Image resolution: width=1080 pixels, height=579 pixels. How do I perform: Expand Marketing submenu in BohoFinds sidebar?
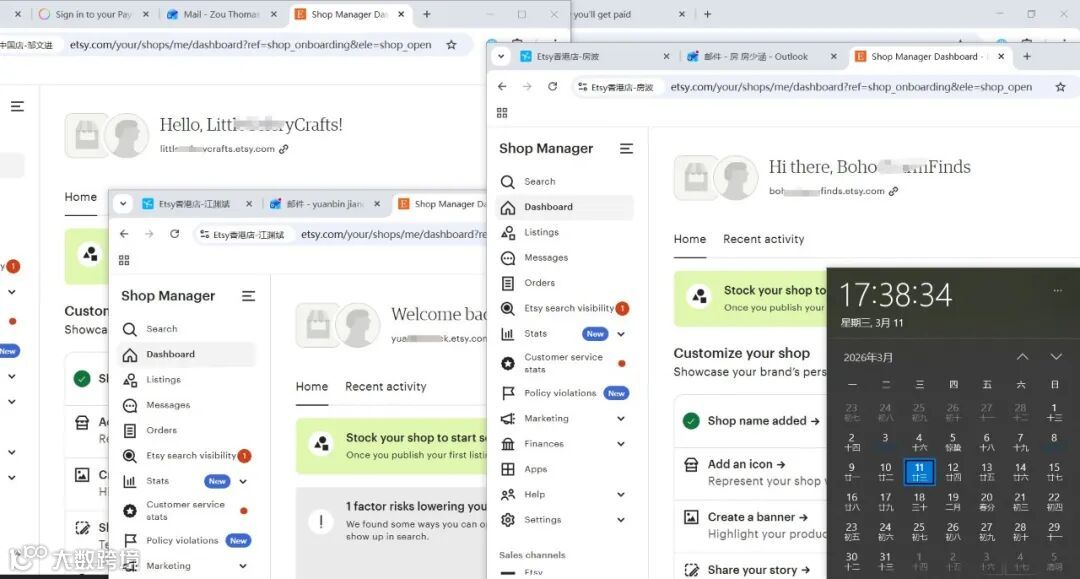[x=621, y=419]
